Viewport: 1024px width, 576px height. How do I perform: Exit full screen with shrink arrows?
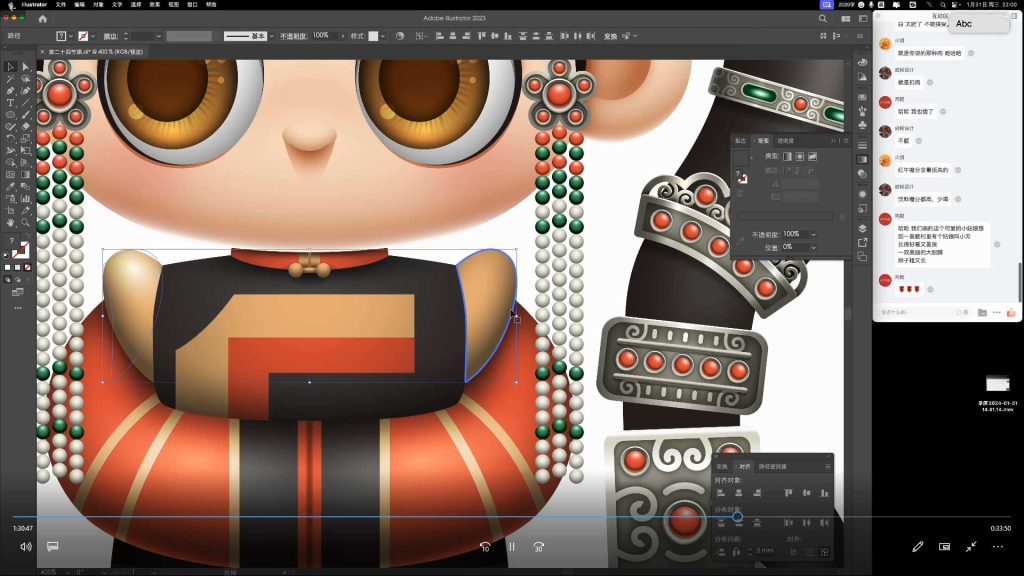coord(970,547)
